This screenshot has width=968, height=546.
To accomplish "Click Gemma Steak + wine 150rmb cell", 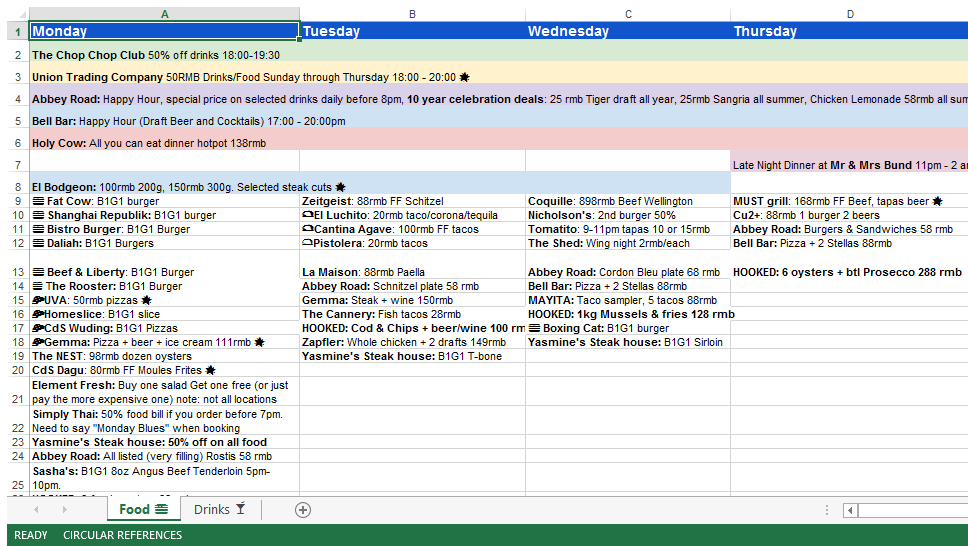I will (x=412, y=300).
